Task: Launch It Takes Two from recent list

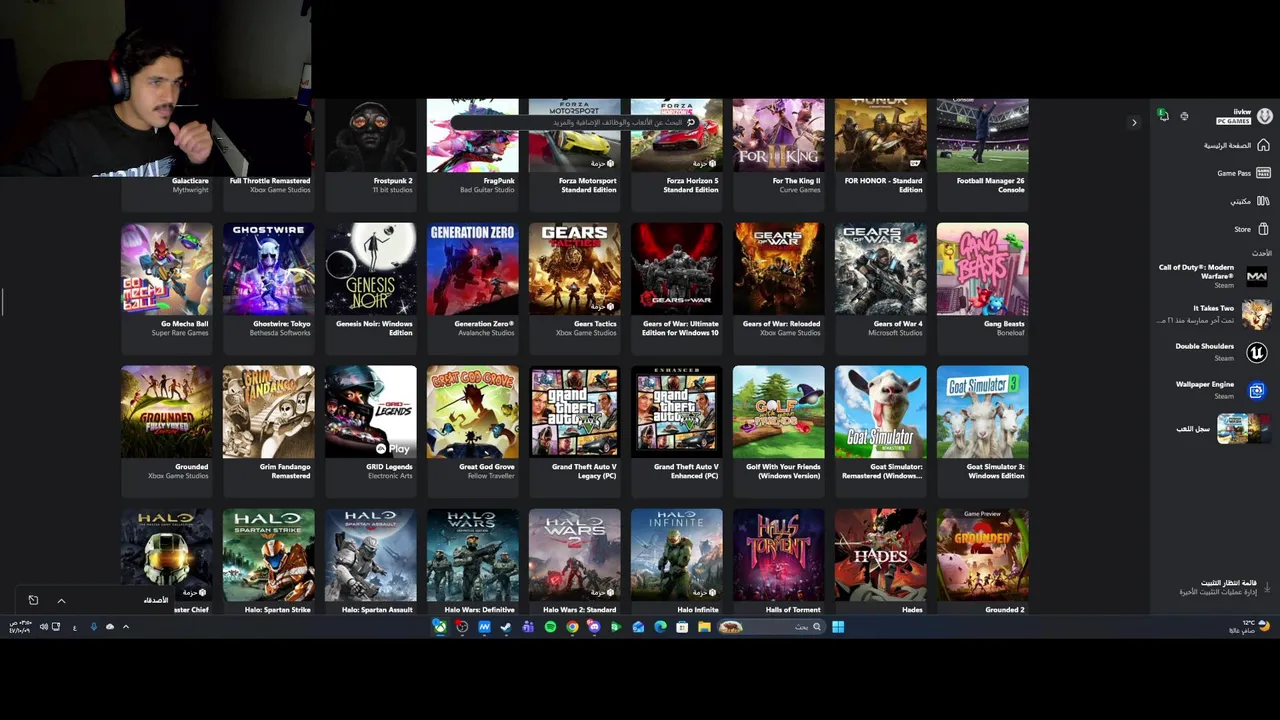Action: [x=1213, y=314]
